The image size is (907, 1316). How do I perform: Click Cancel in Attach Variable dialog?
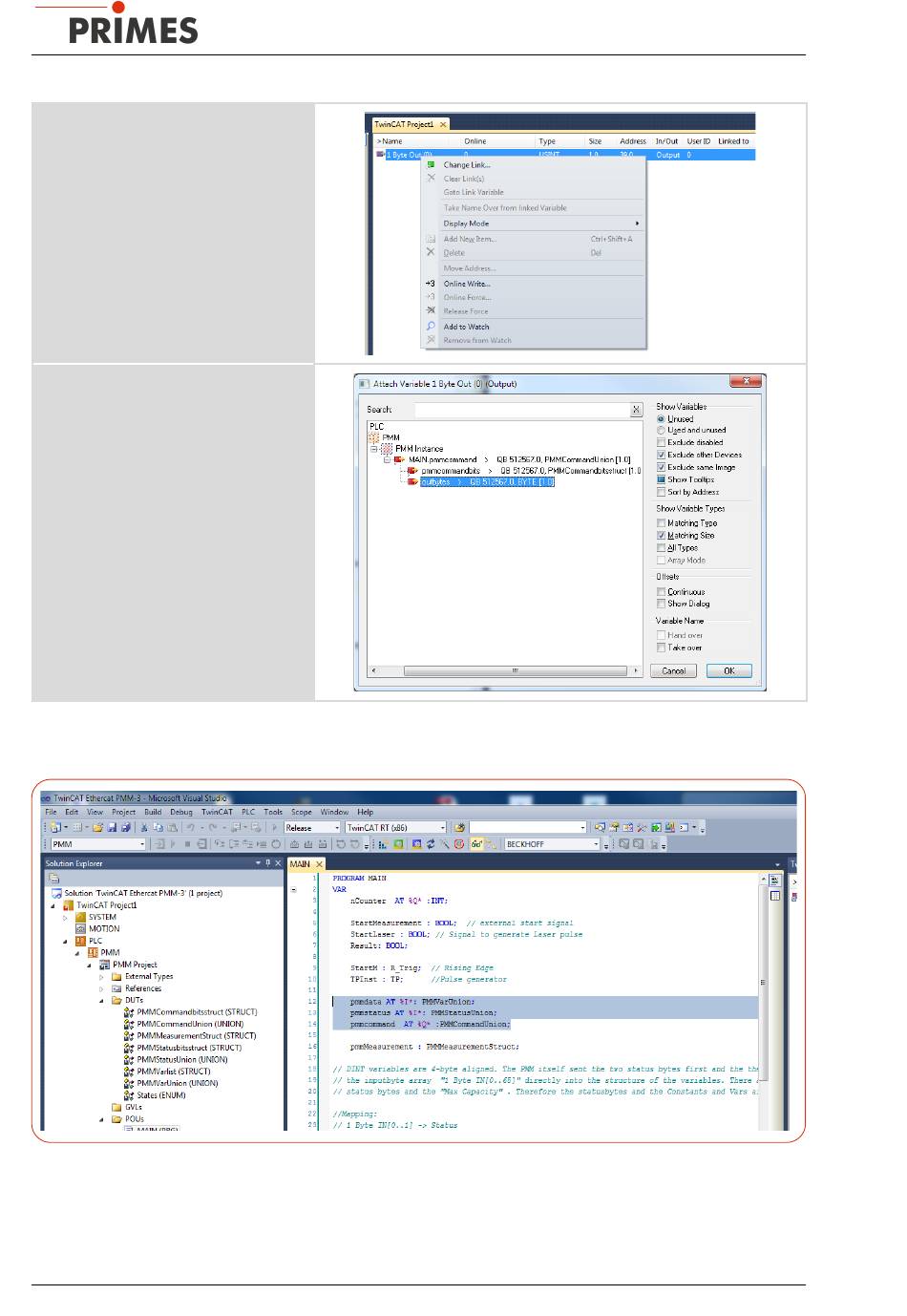[x=674, y=670]
